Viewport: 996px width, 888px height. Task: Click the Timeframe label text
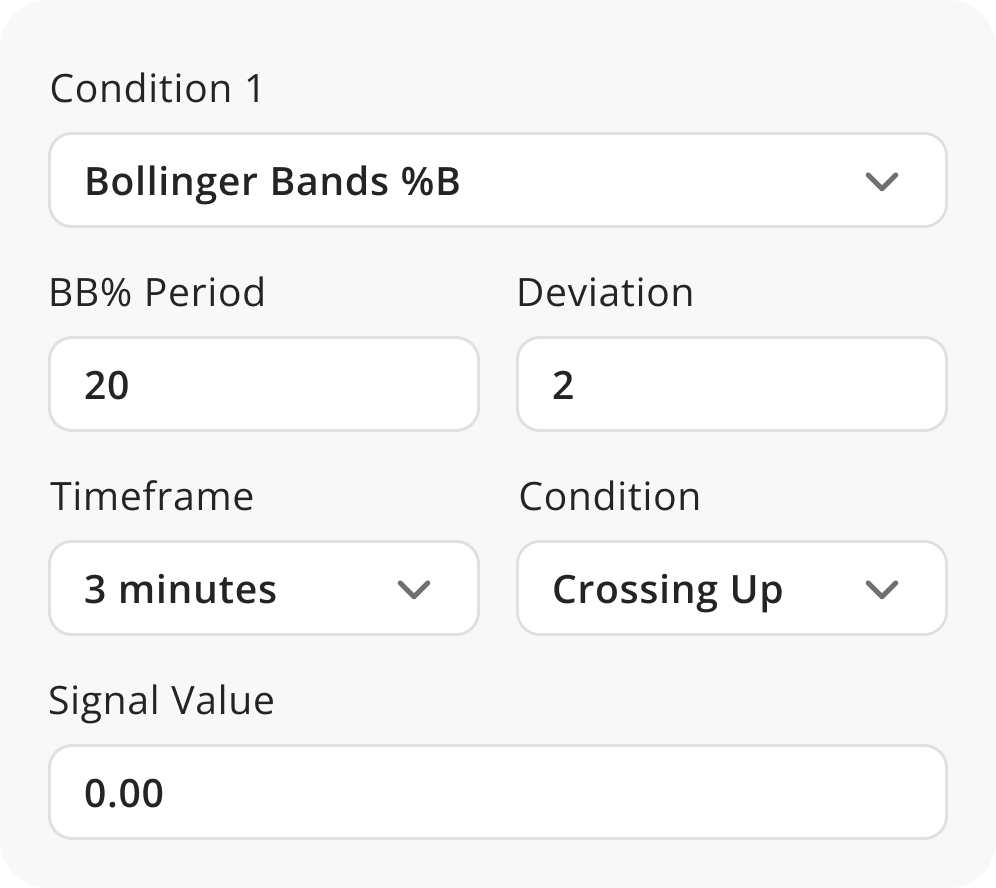[x=152, y=496]
